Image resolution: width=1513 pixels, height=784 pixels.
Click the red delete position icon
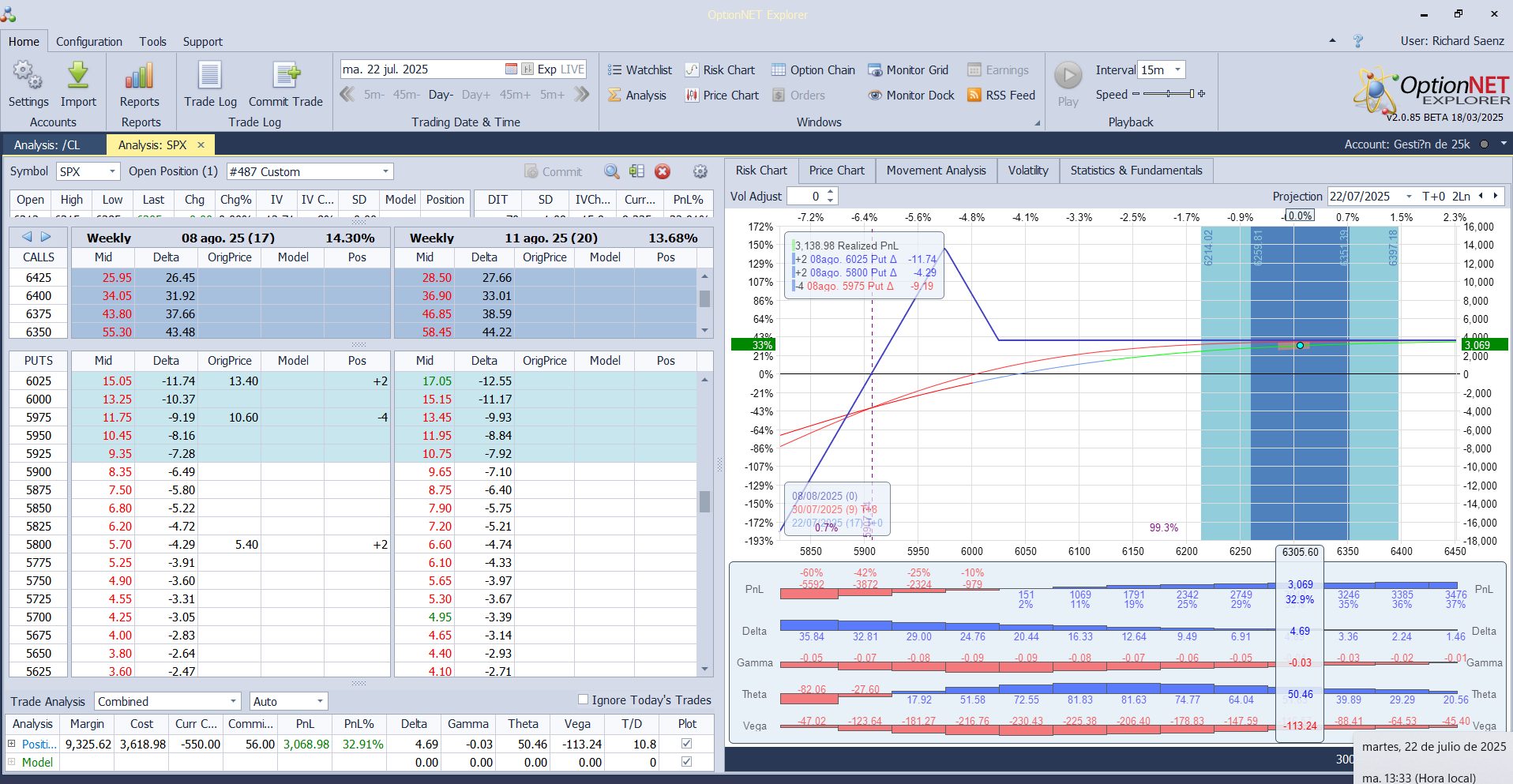tap(663, 171)
